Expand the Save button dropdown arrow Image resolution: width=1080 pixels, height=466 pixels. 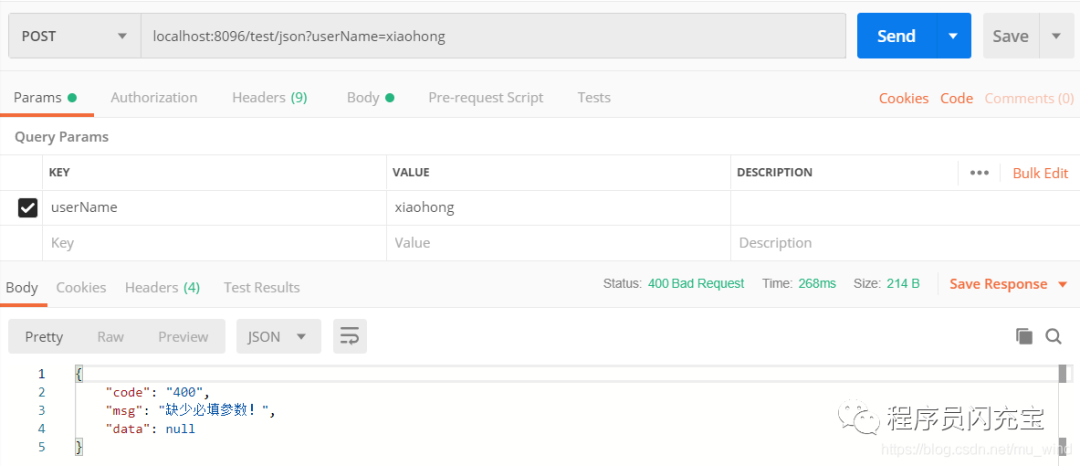[1056, 36]
